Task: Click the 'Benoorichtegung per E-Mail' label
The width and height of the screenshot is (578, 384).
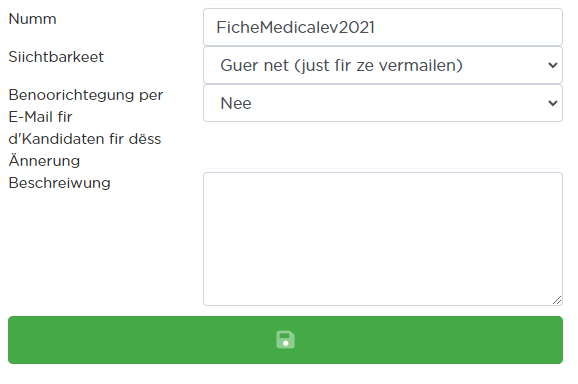Action: [x=86, y=106]
